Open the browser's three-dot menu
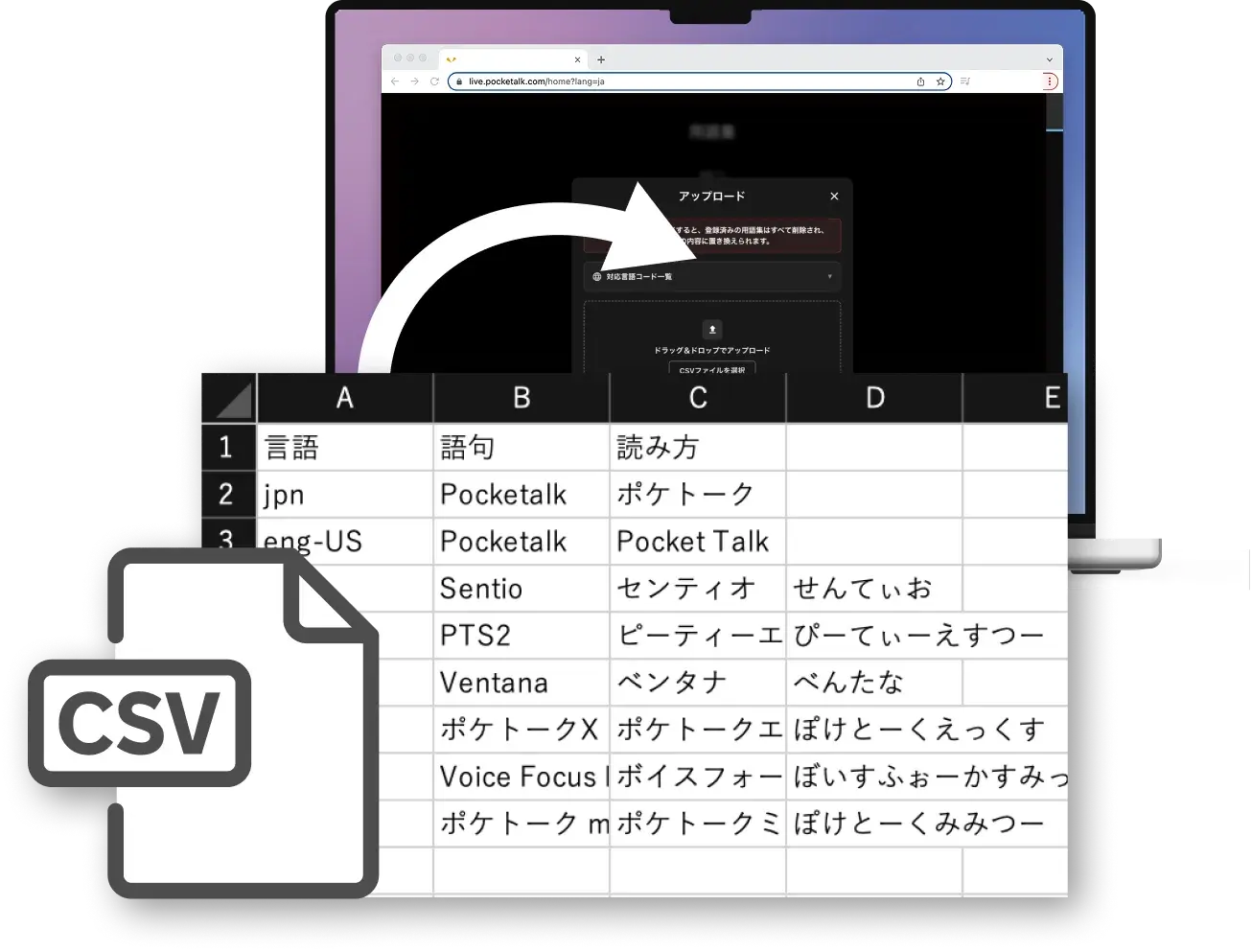 [x=1050, y=81]
